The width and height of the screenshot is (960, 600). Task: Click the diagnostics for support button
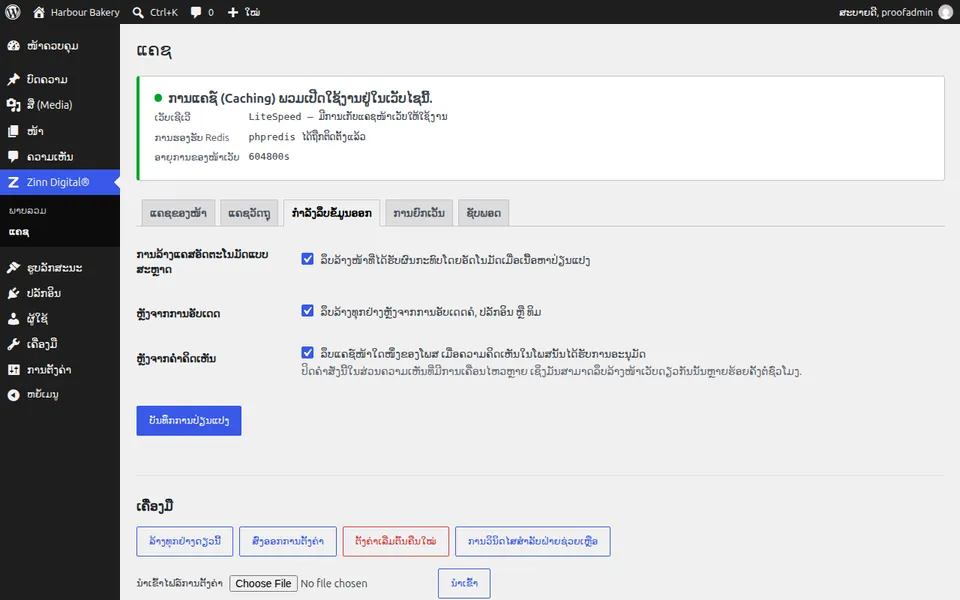pyautogui.click(x=533, y=541)
